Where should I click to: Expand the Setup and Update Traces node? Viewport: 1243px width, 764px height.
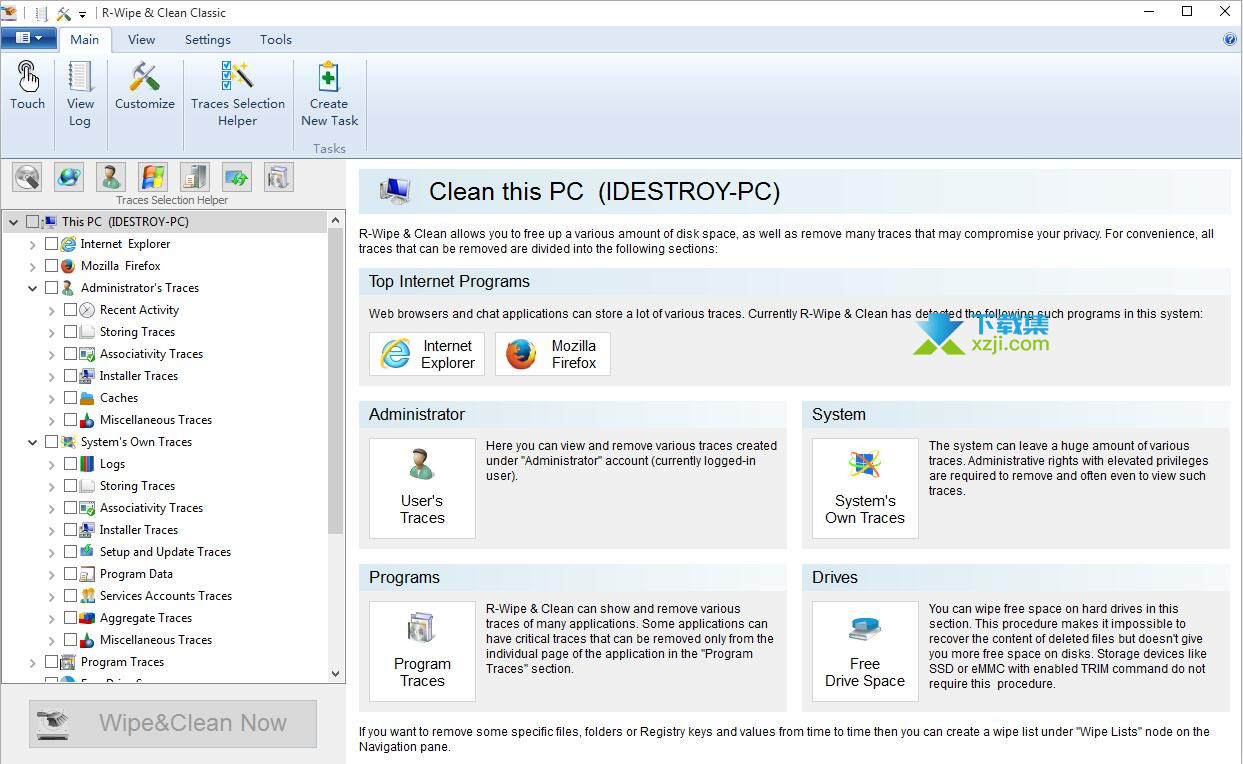(52, 552)
